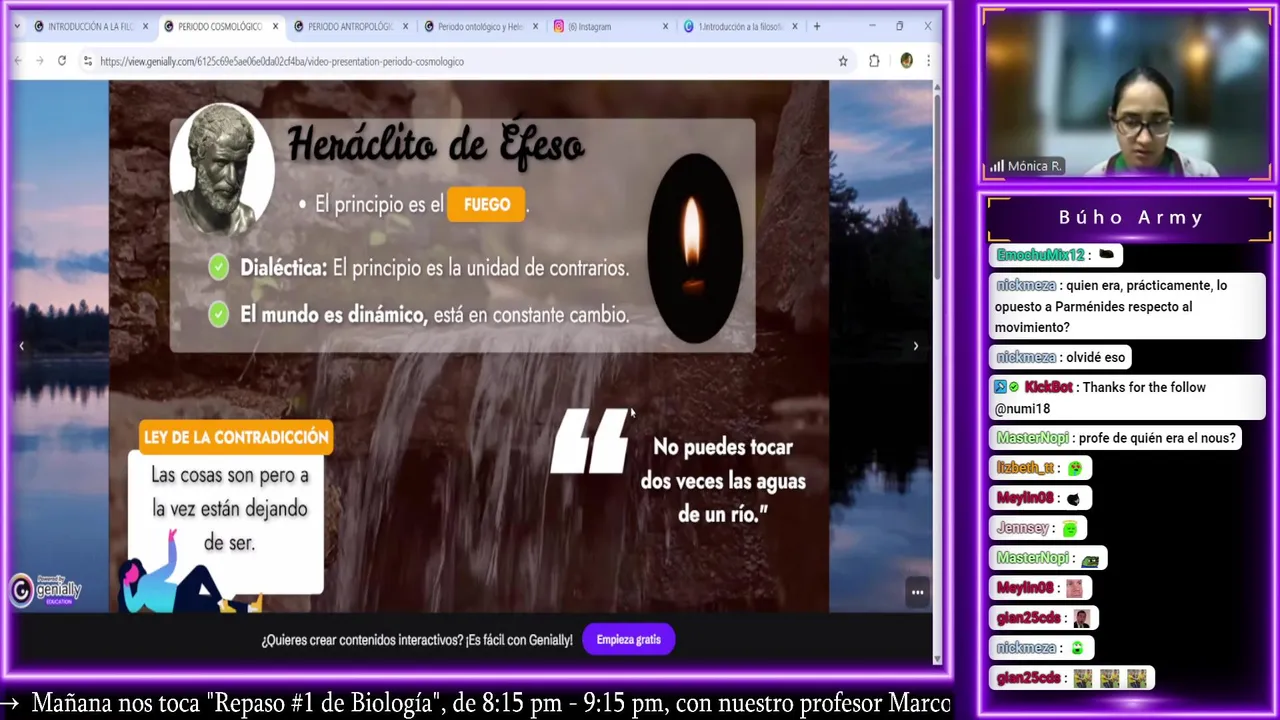Click first gian25cds message with avatar emote
This screenshot has height=720, width=1280.
coord(1044,618)
